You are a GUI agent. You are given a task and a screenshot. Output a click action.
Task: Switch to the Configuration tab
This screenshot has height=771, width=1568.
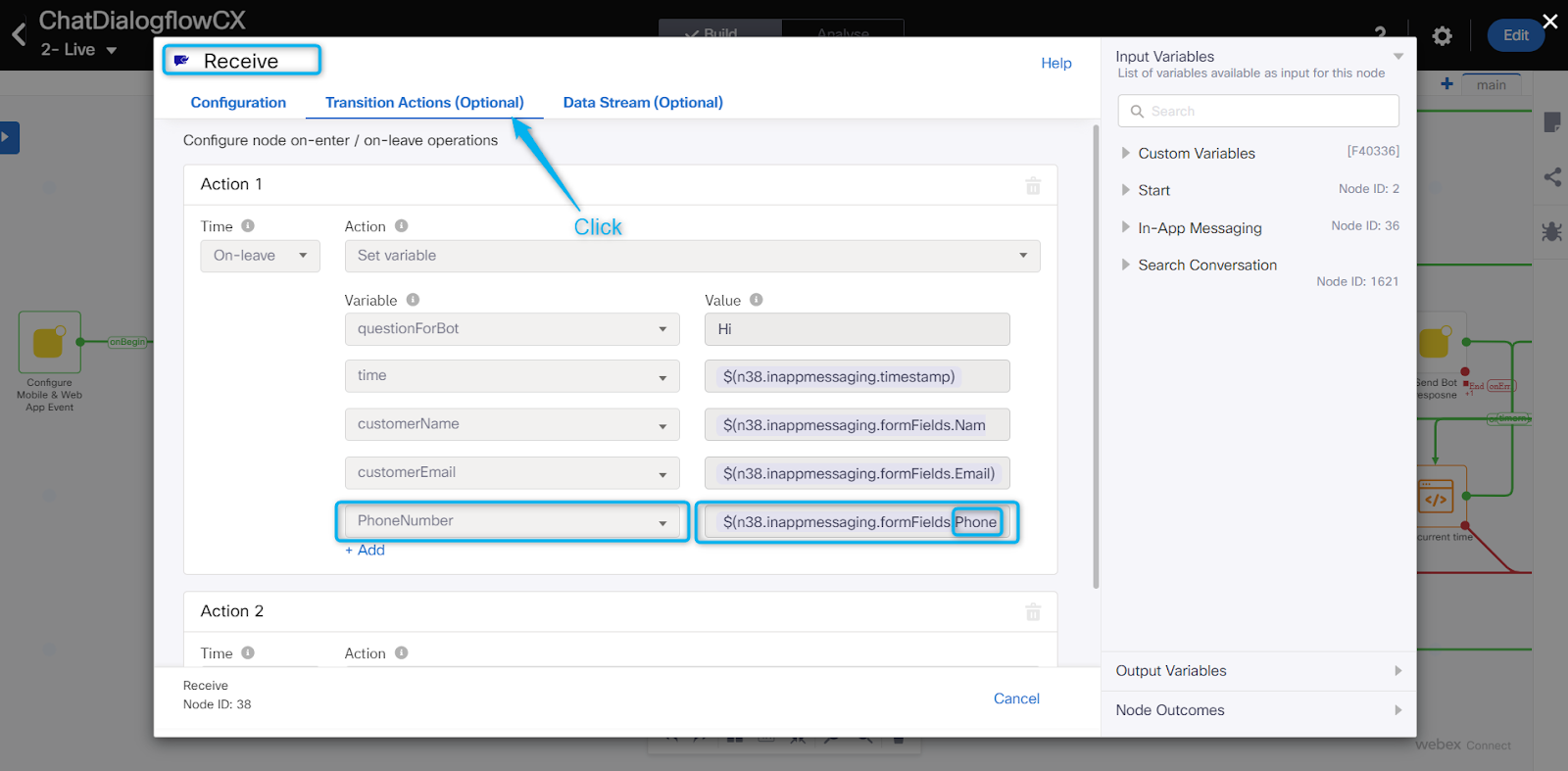click(x=238, y=102)
